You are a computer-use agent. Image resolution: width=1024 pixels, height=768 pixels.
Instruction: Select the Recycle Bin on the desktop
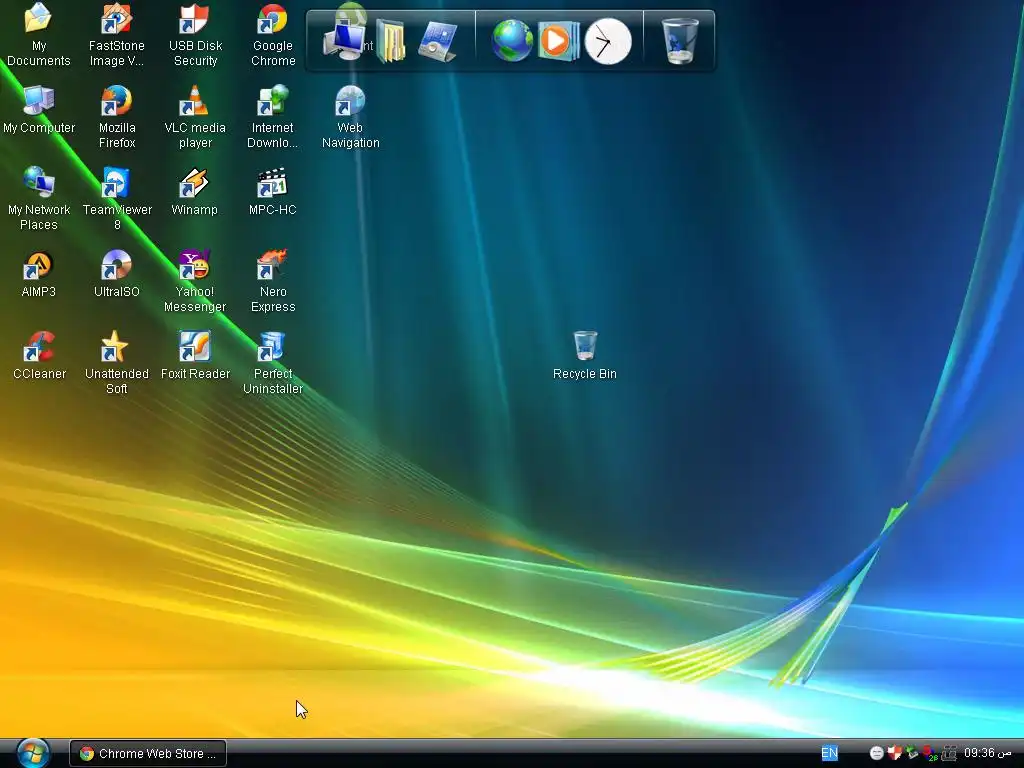click(x=584, y=355)
